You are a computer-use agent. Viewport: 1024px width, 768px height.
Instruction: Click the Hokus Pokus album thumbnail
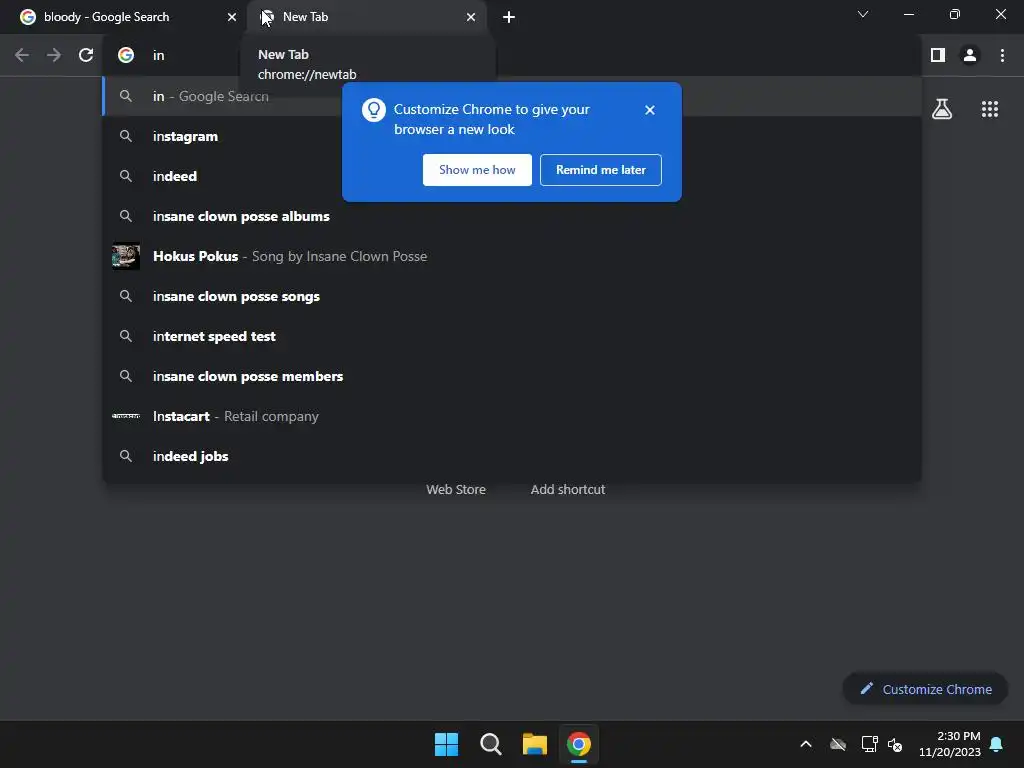point(126,256)
